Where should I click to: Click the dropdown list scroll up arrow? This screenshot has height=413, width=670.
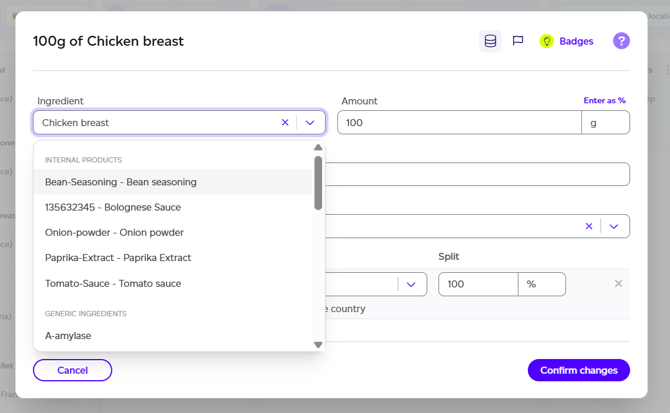tap(318, 147)
